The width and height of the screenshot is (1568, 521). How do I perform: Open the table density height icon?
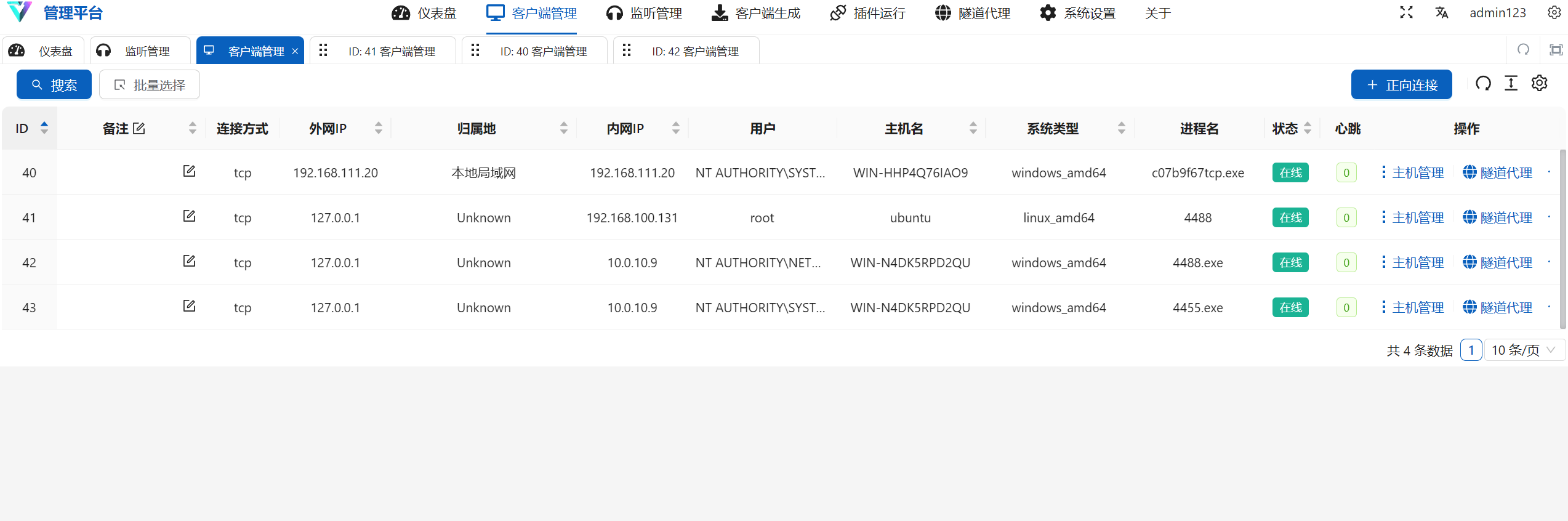pyautogui.click(x=1511, y=83)
